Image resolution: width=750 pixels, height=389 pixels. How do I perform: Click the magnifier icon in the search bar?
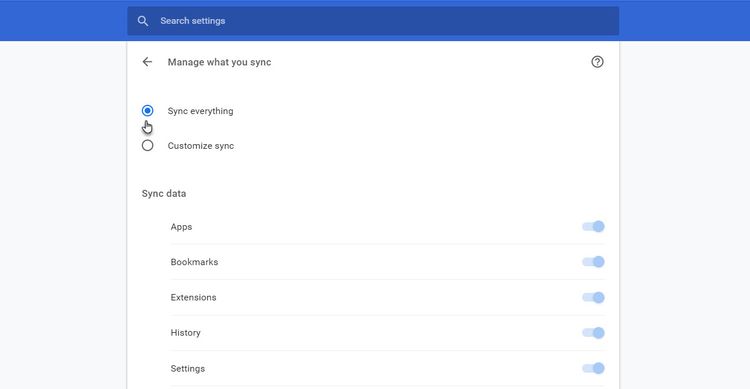click(143, 21)
